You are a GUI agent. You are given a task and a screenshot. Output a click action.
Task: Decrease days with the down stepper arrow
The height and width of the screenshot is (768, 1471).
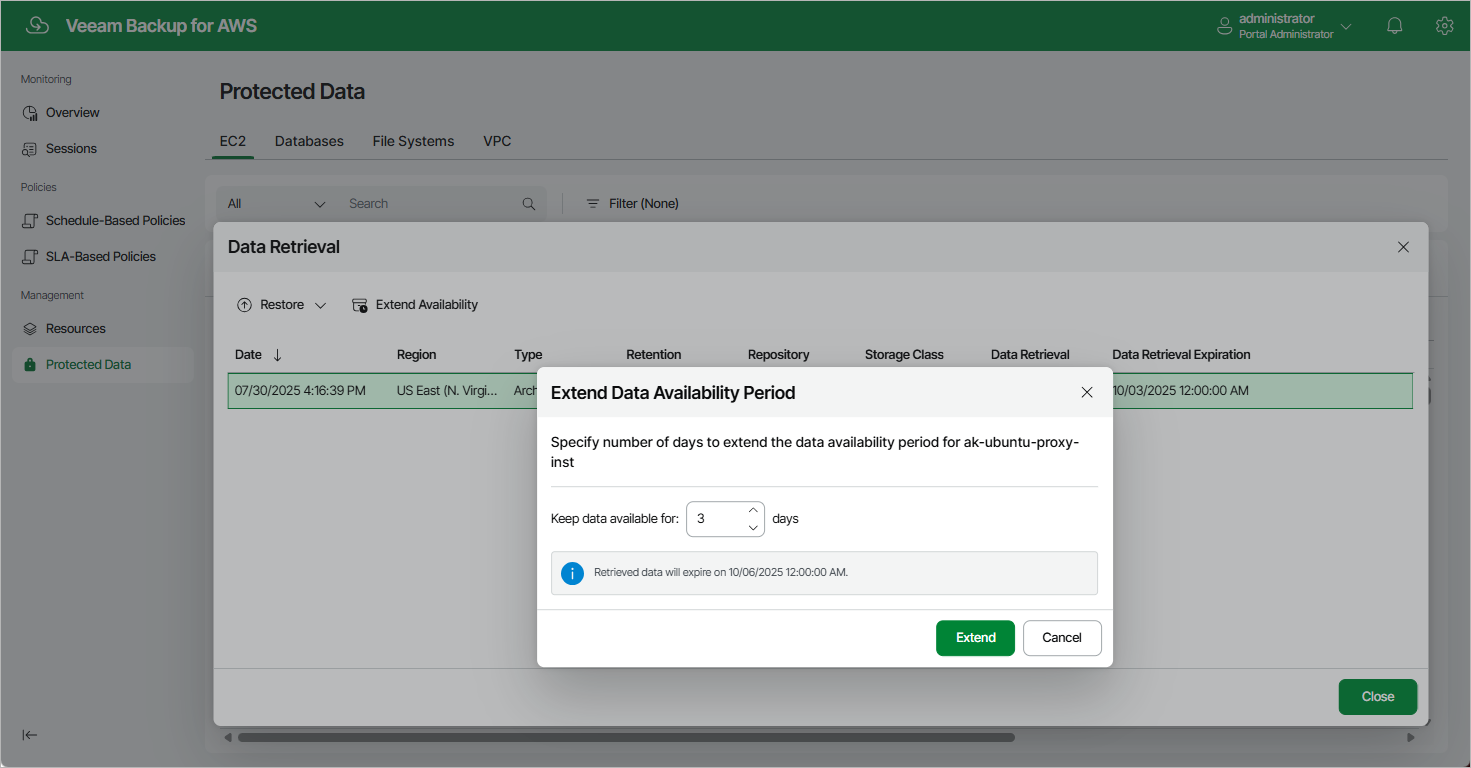coord(754,528)
